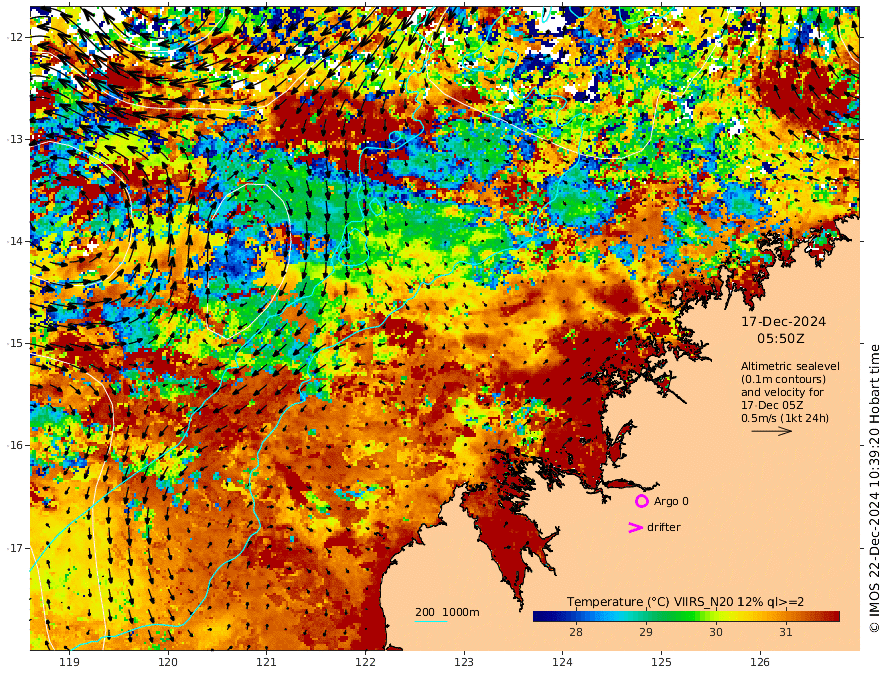Click the longitude axis label 126
Viewport: 880px width, 680px height.
pyautogui.click(x=760, y=663)
